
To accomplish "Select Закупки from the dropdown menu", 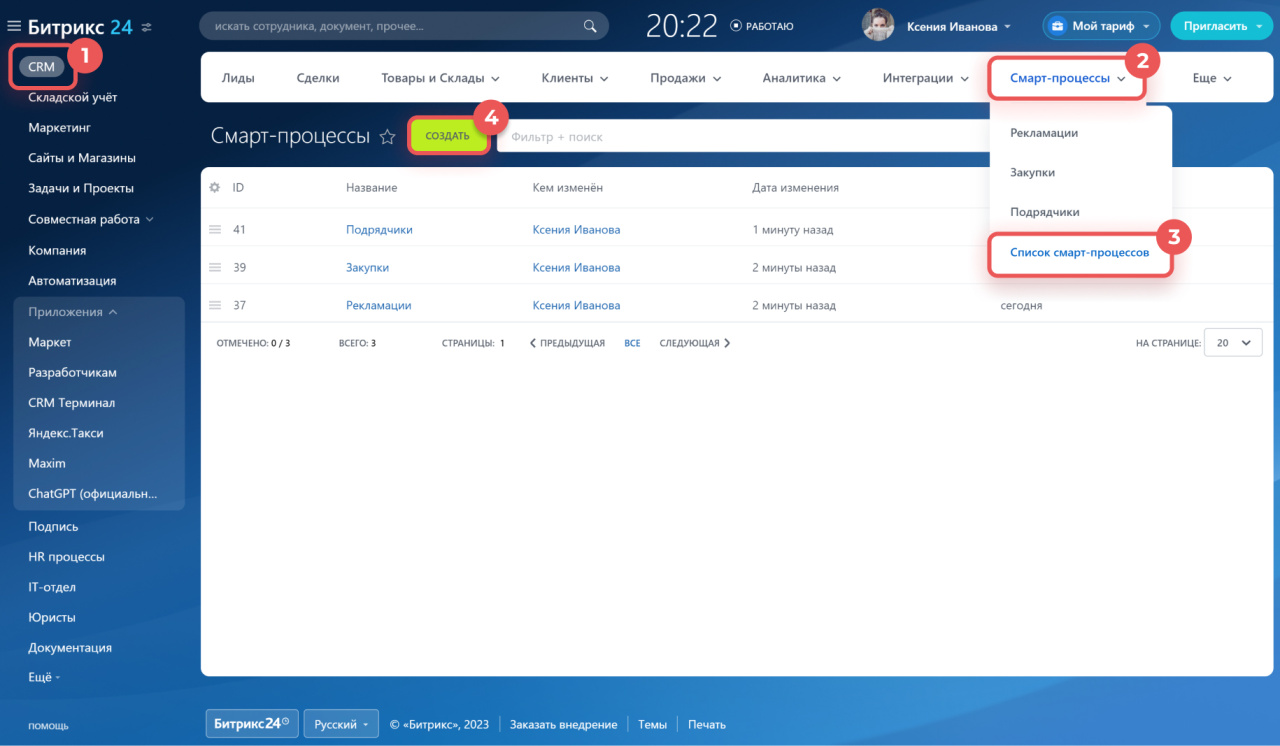I will coord(1032,172).
